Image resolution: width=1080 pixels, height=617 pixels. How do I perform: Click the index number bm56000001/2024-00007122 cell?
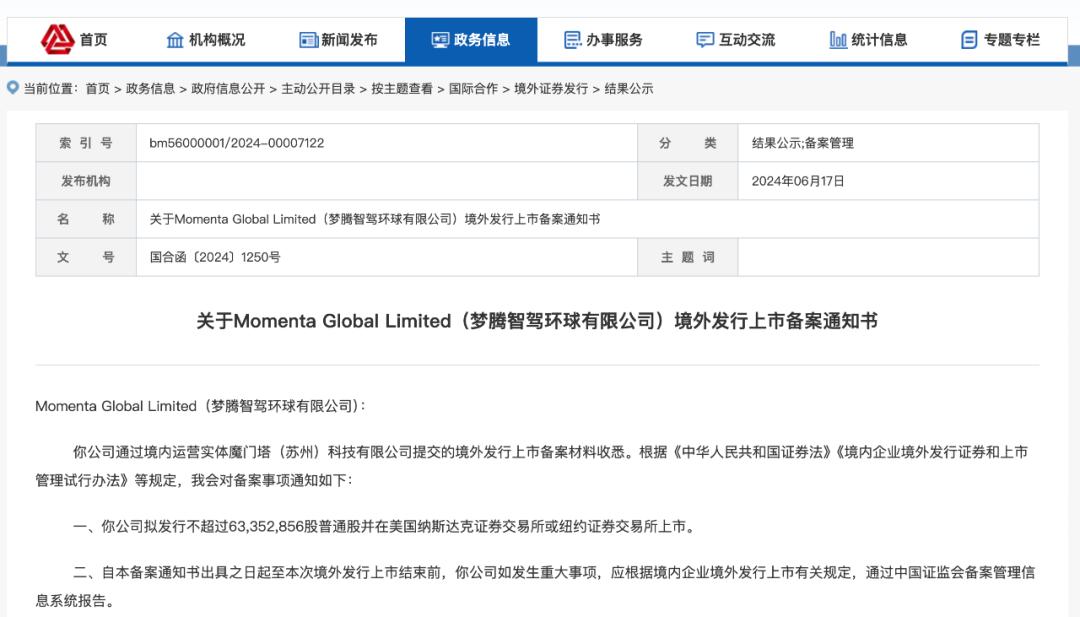(386, 143)
